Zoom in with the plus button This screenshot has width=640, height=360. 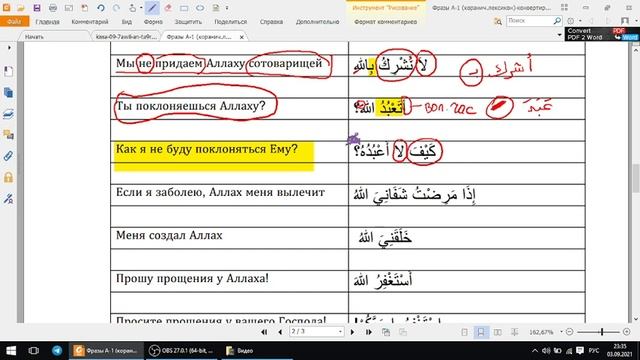pos(627,332)
